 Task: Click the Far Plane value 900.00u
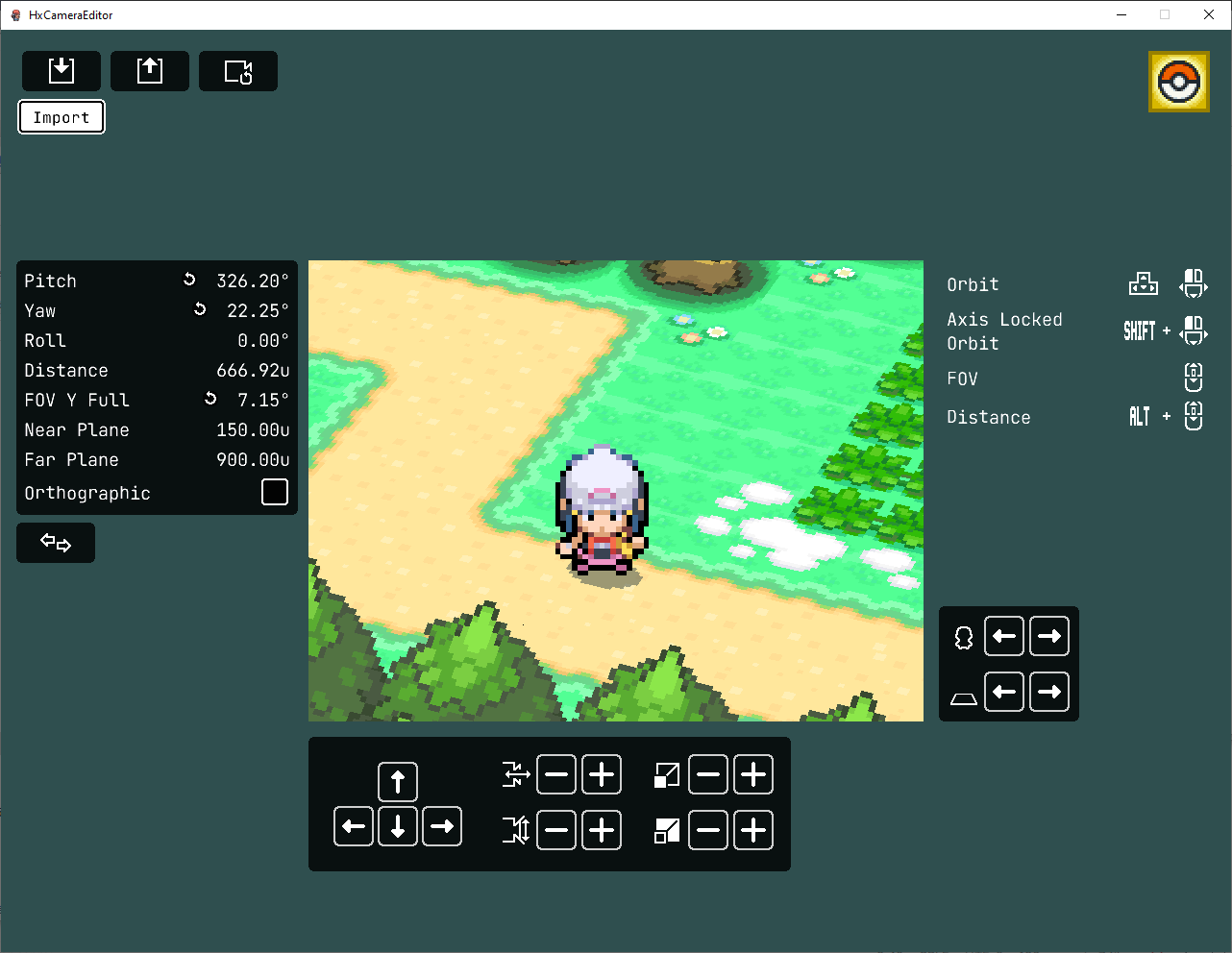click(253, 459)
